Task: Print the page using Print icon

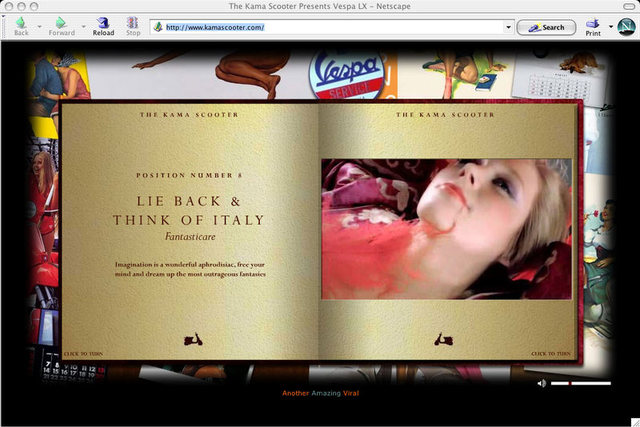Action: coord(593,27)
